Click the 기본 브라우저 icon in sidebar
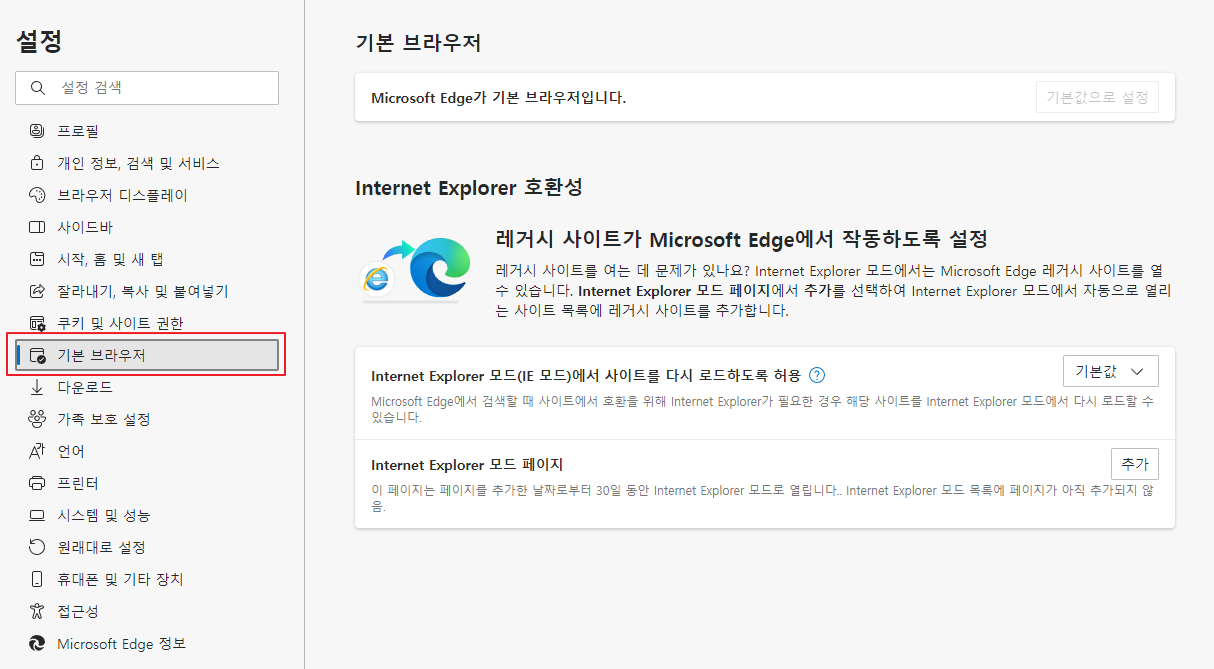Viewport: 1214px width, 669px height. coord(38,355)
